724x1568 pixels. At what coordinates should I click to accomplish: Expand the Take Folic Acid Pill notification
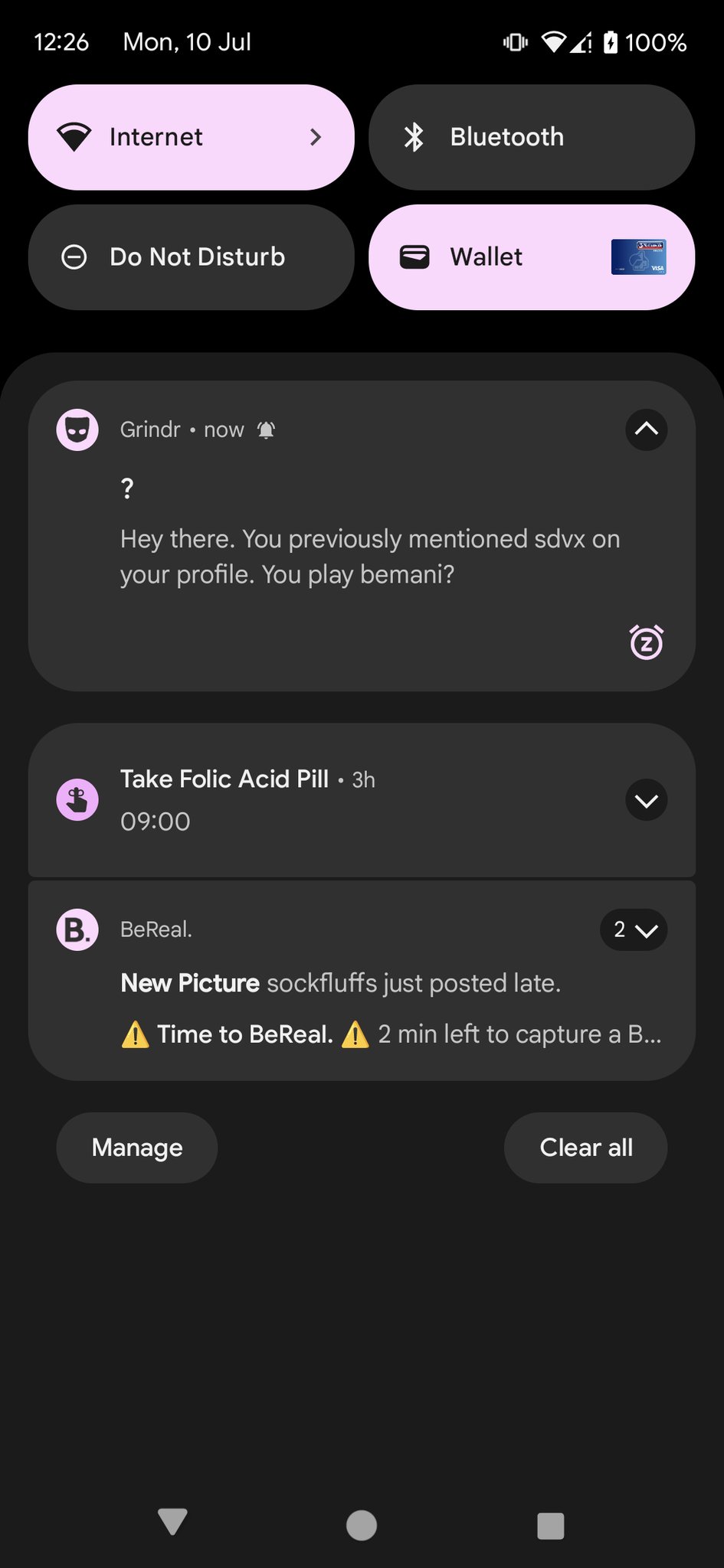646,800
